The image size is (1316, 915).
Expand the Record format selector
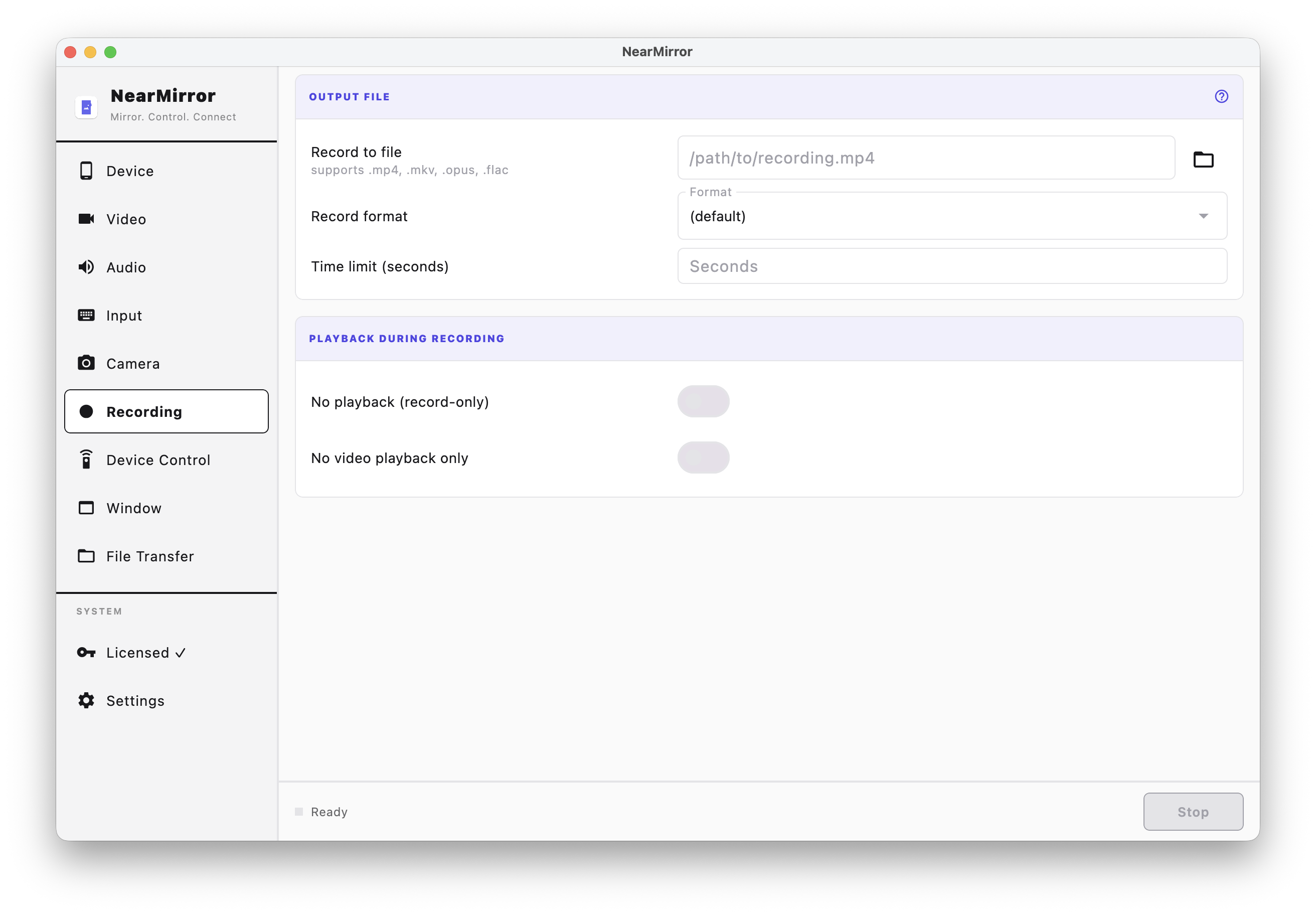(x=951, y=216)
